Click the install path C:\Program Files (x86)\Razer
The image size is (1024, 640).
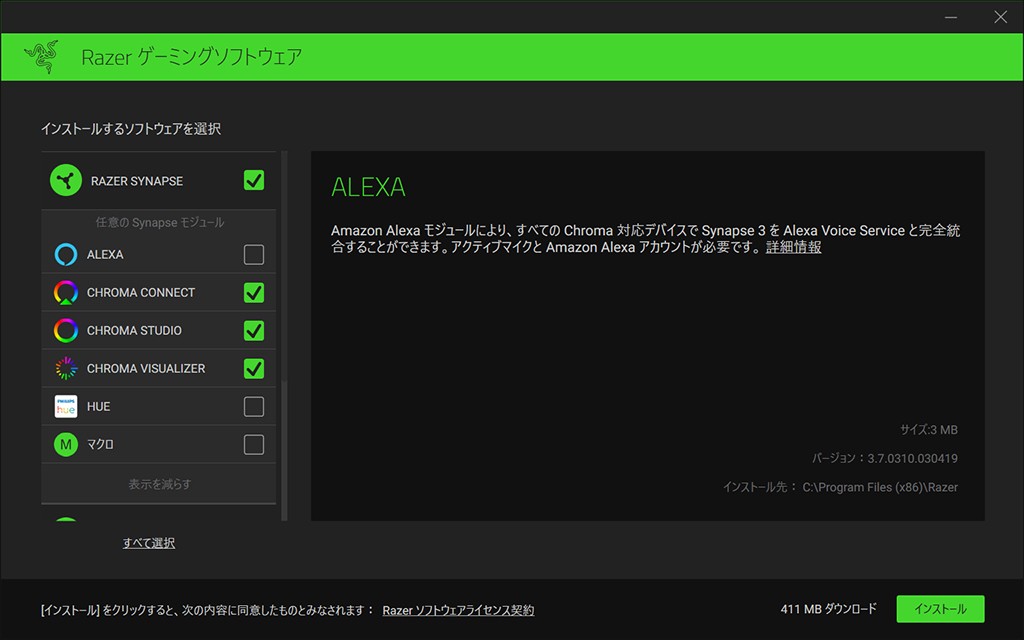pos(880,487)
